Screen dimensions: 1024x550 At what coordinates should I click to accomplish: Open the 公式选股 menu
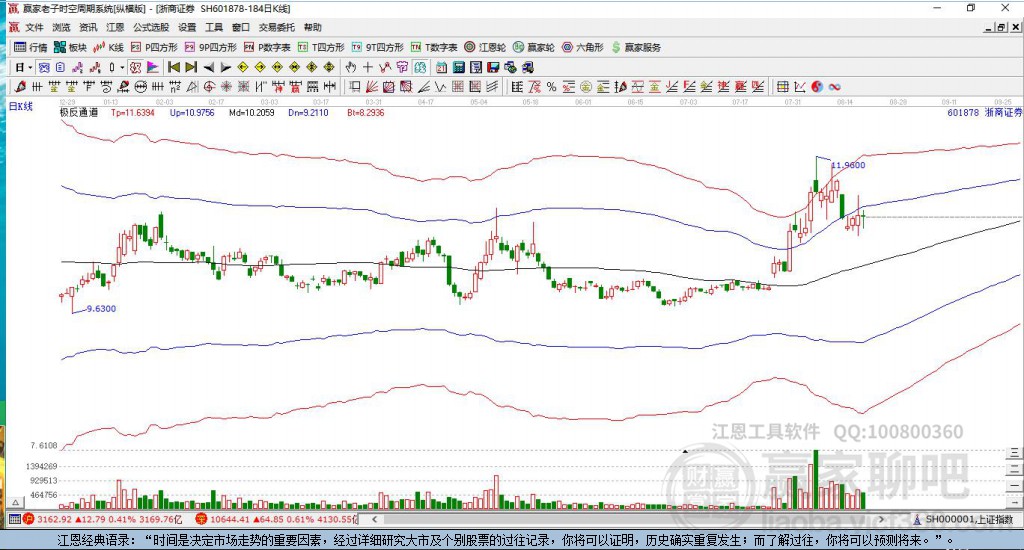(151, 27)
